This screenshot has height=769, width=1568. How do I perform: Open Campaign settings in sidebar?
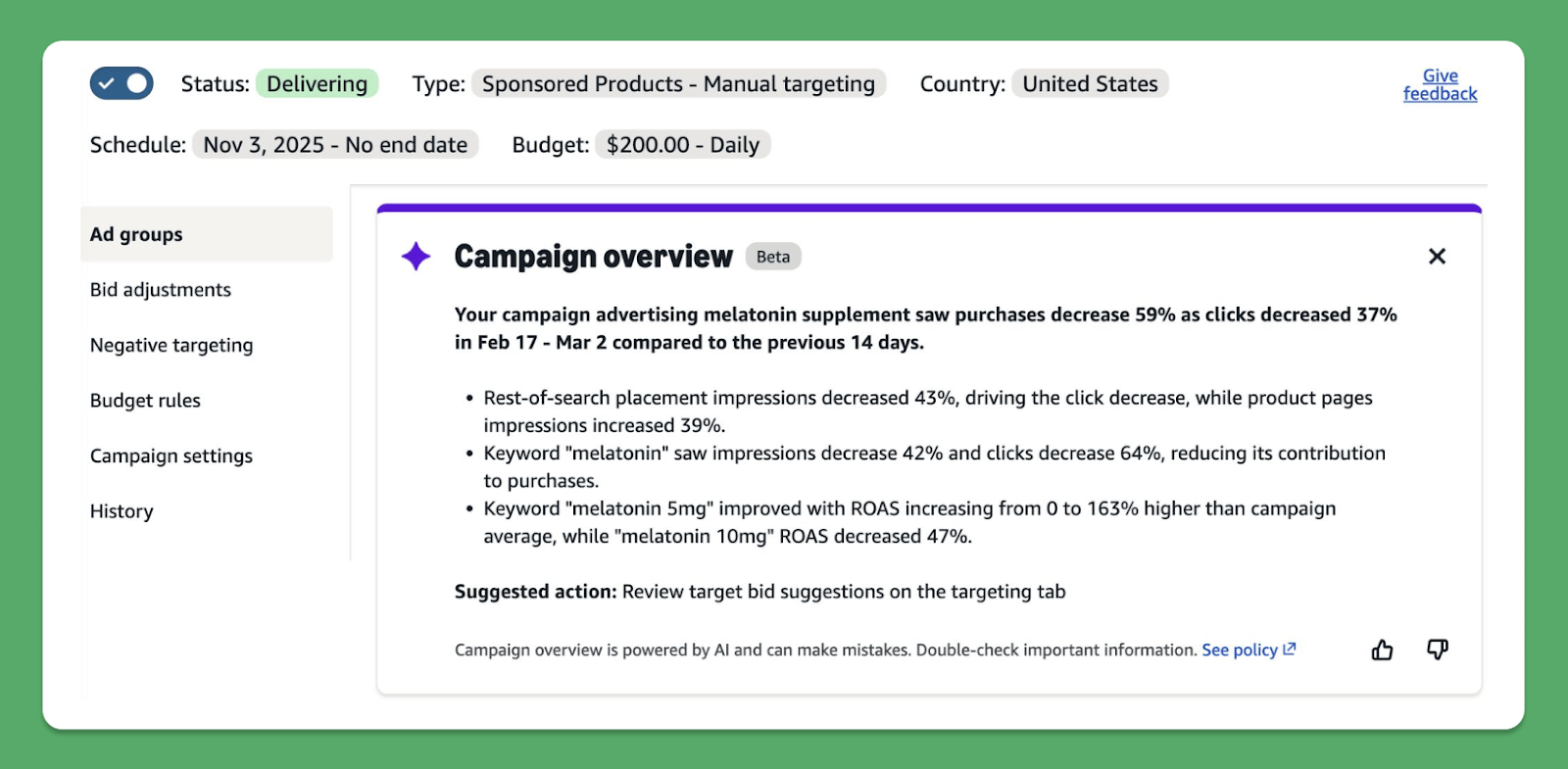pos(171,456)
